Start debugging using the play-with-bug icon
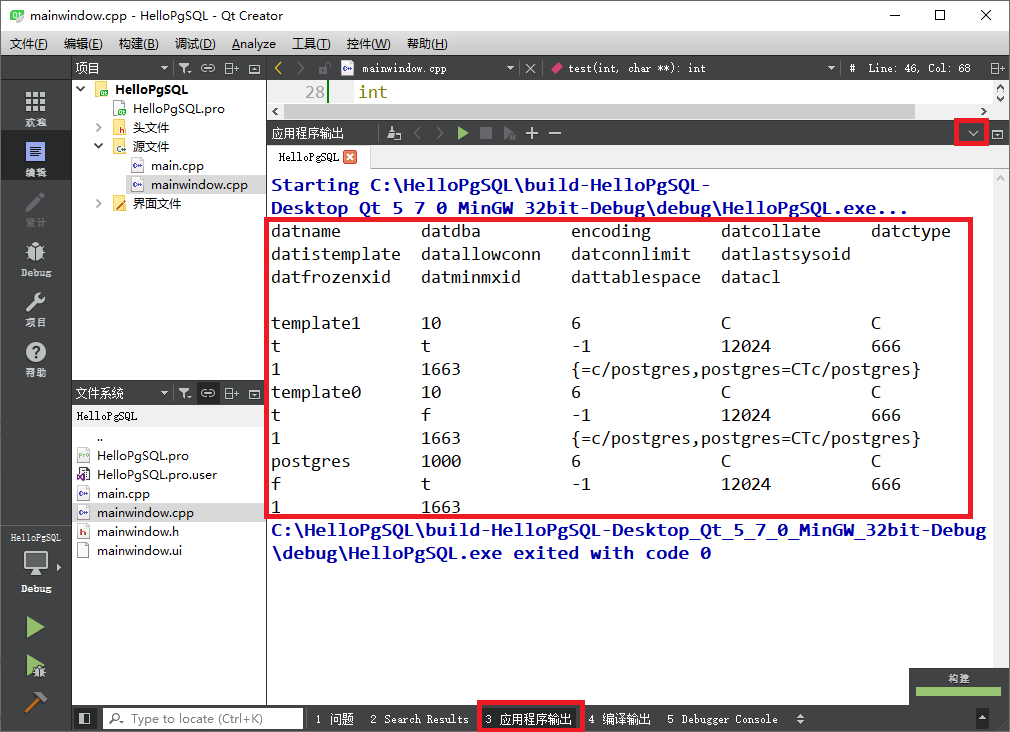Screen dimensions: 1010x732 (x=35, y=666)
